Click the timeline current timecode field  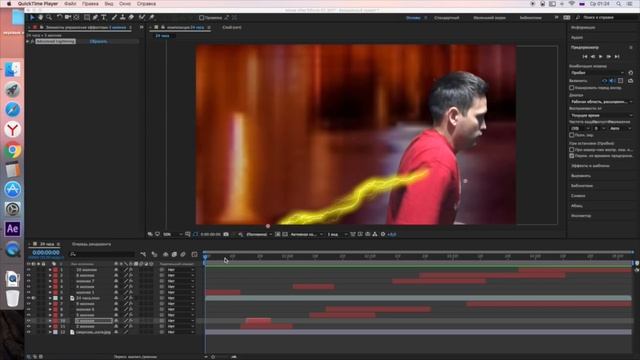[x=46, y=253]
